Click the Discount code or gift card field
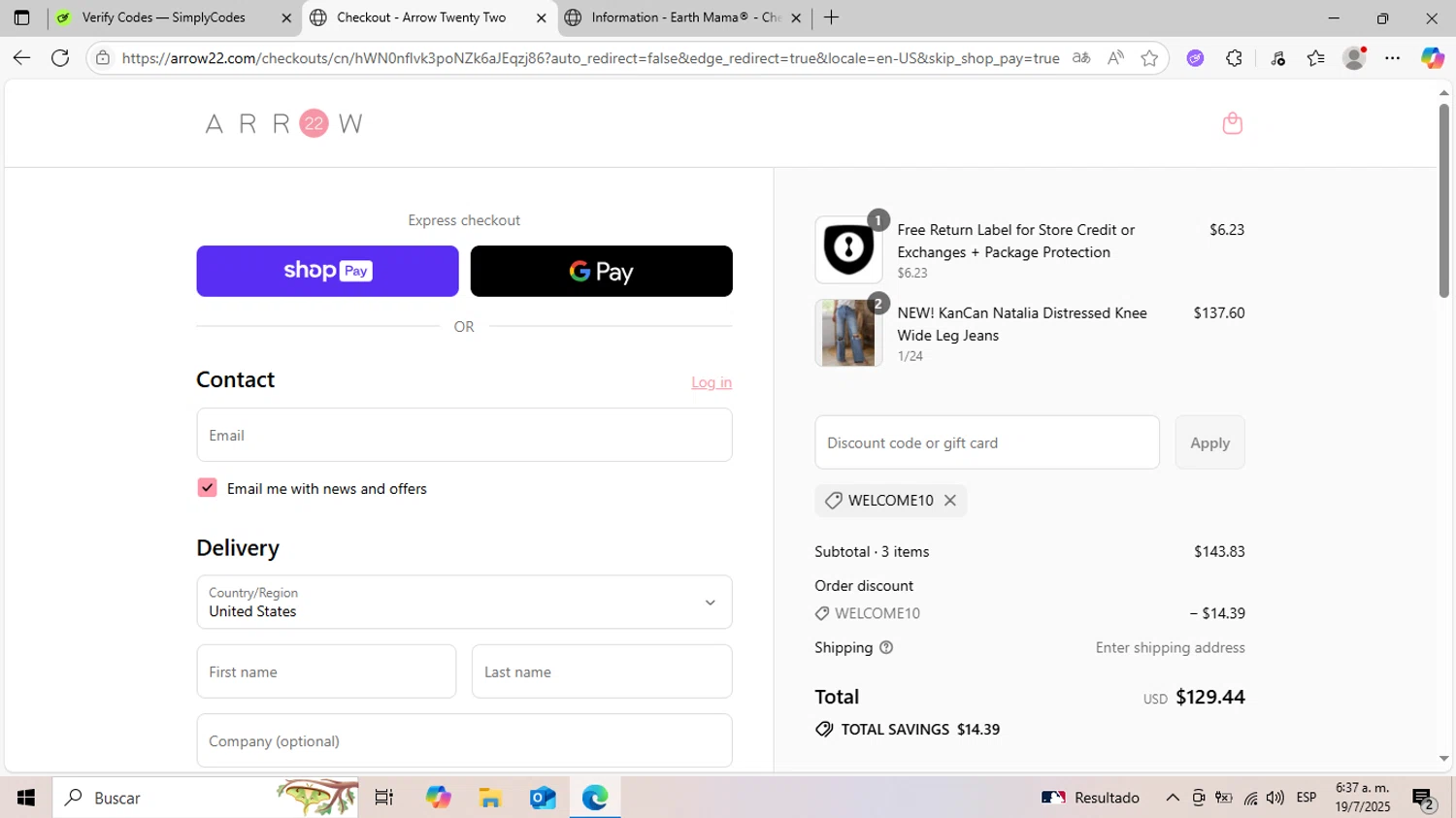Image resolution: width=1456 pixels, height=818 pixels. (987, 442)
